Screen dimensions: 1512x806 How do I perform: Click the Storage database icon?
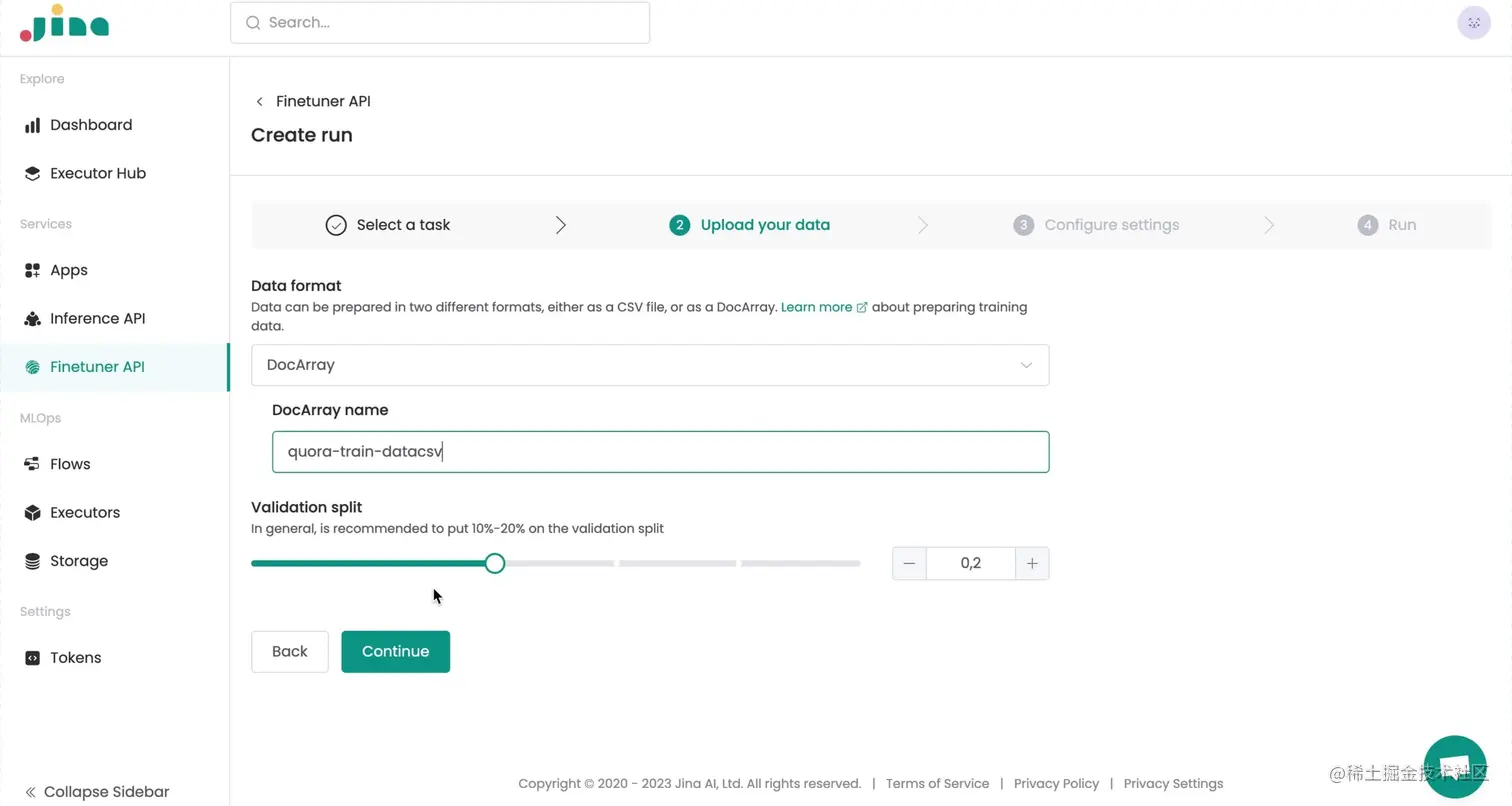[32, 561]
